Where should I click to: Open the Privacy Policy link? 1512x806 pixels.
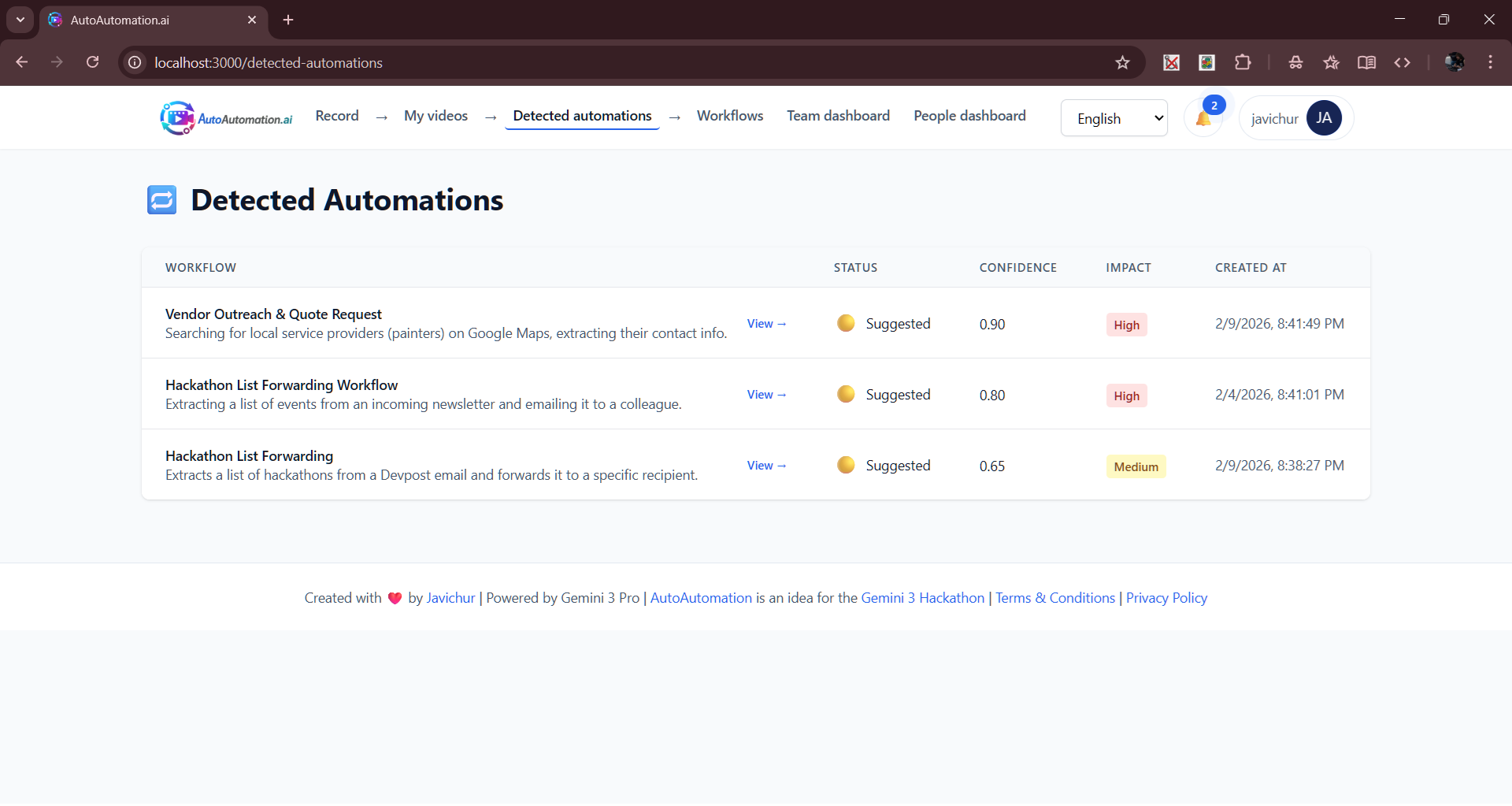point(1166,598)
